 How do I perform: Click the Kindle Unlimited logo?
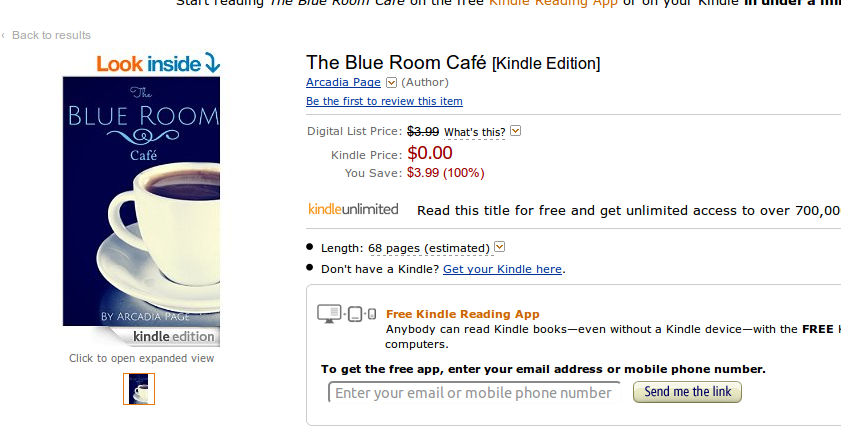click(x=353, y=209)
